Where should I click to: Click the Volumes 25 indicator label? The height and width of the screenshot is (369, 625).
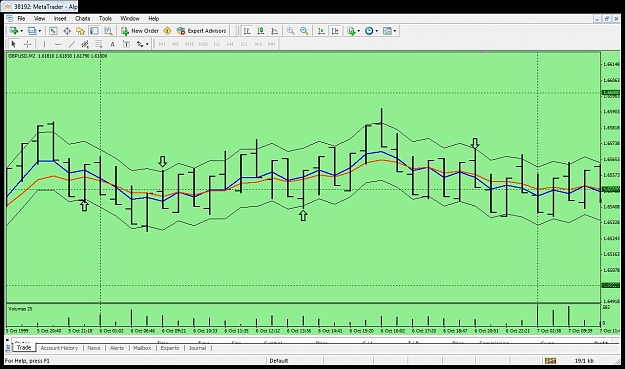[x=20, y=309]
